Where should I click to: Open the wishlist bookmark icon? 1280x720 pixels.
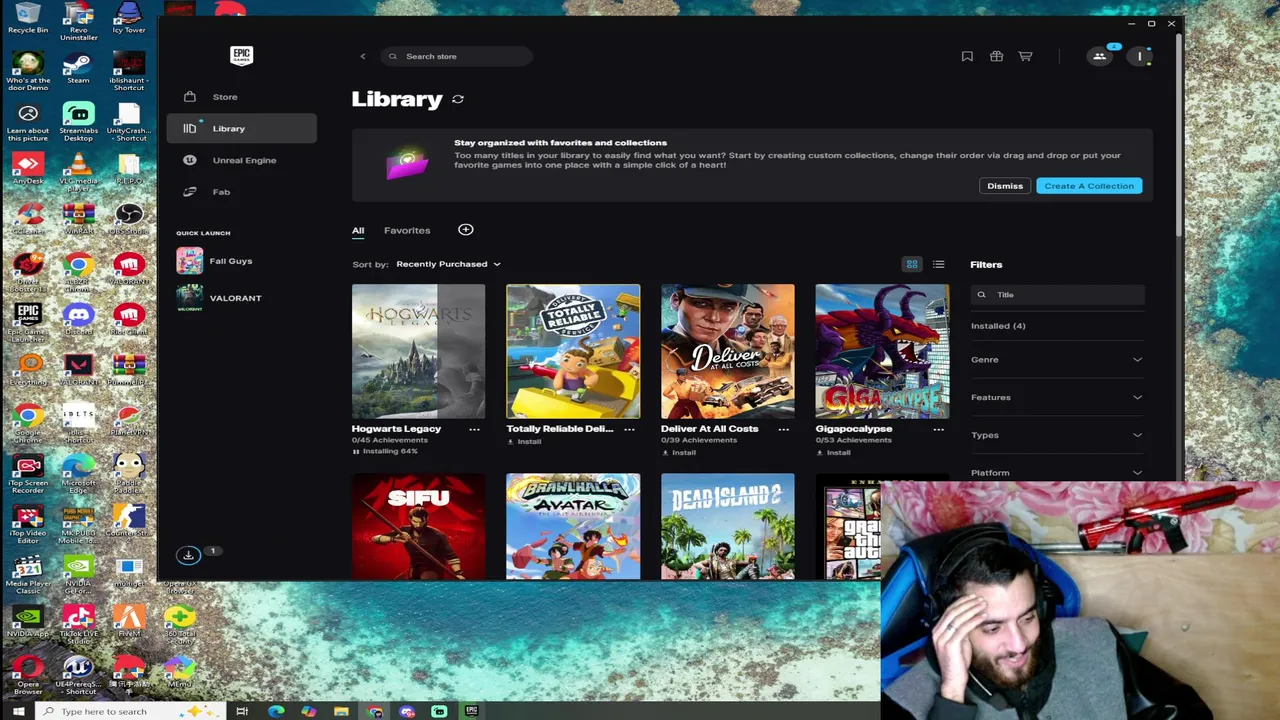point(967,56)
